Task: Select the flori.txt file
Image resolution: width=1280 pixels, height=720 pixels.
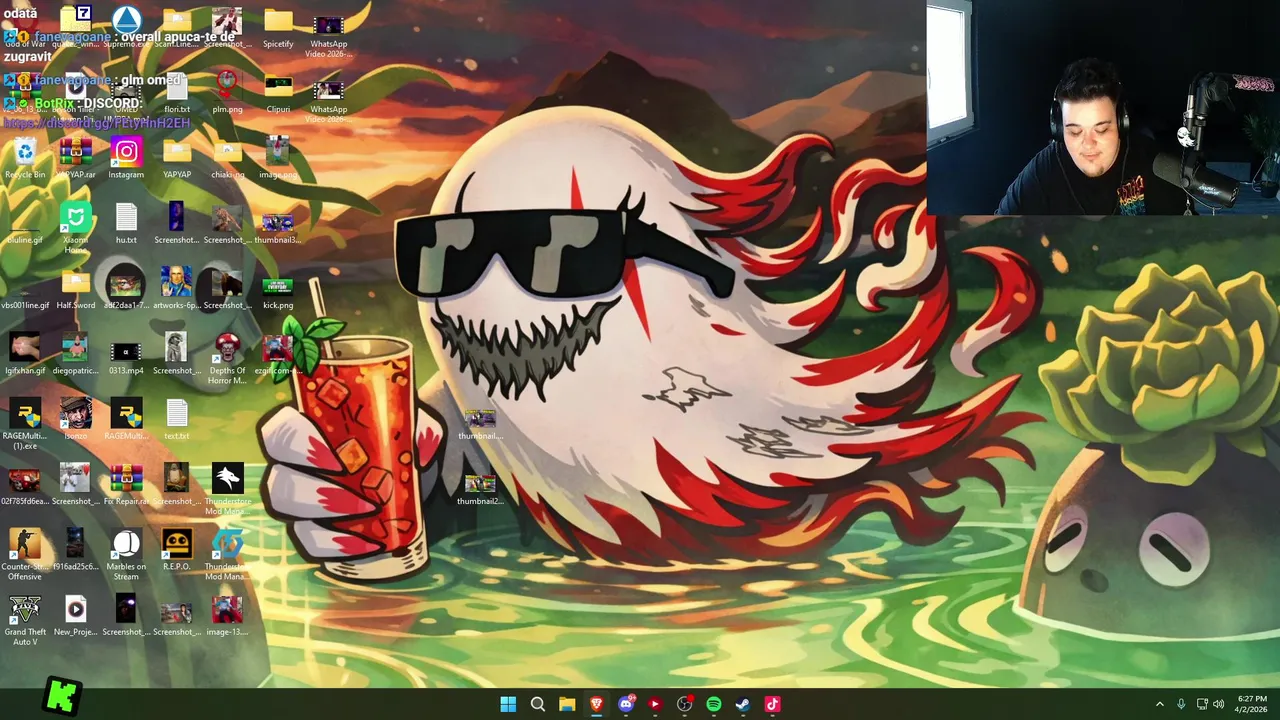Action: coord(177,93)
